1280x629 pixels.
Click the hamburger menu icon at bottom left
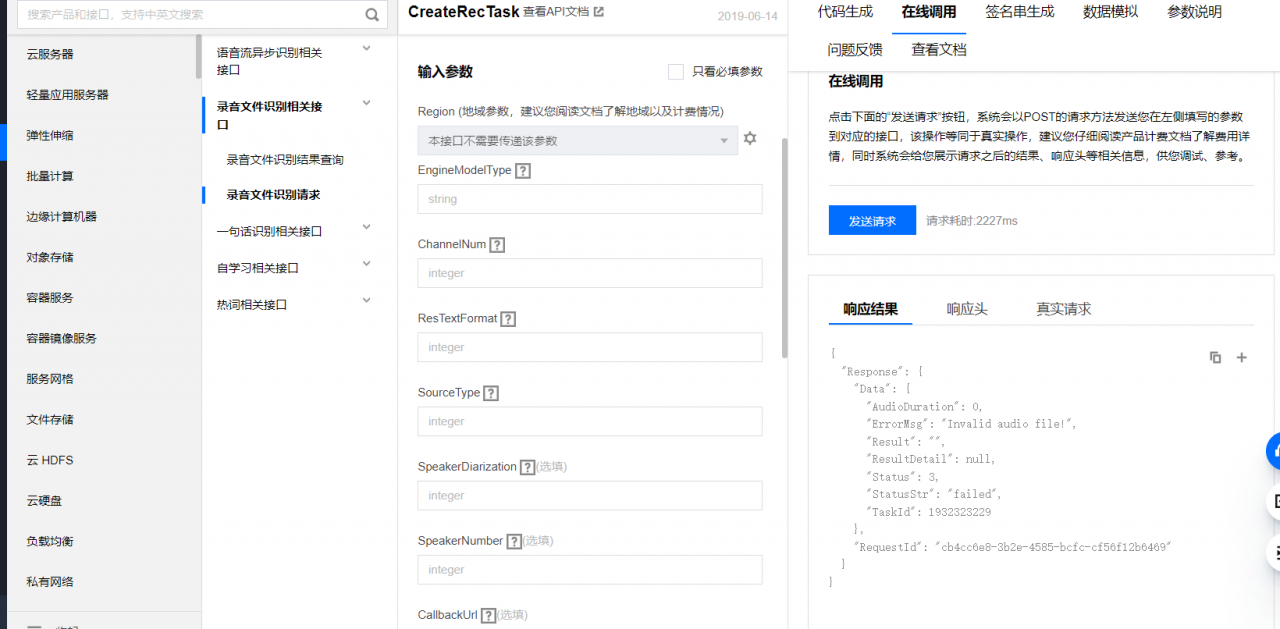coord(33,625)
